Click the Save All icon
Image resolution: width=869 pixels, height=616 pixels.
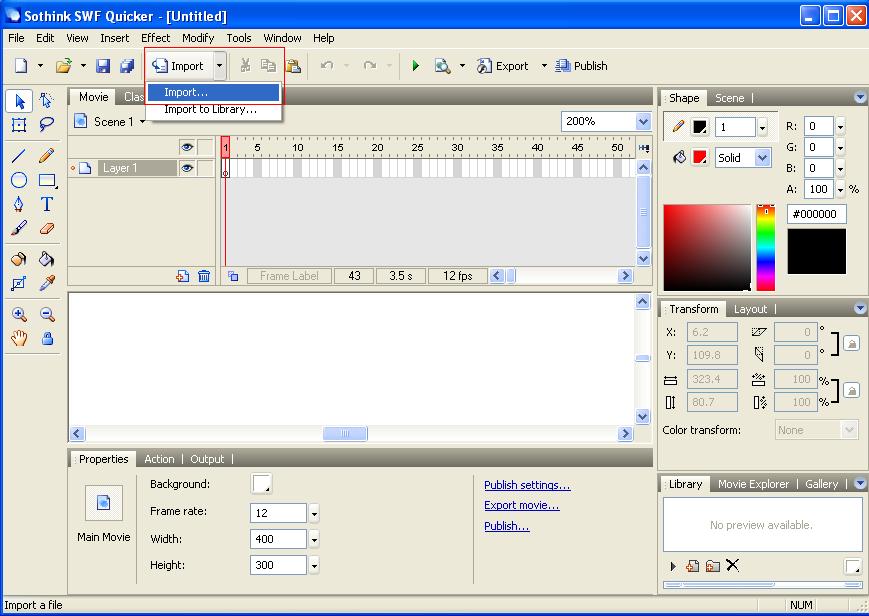[127, 66]
